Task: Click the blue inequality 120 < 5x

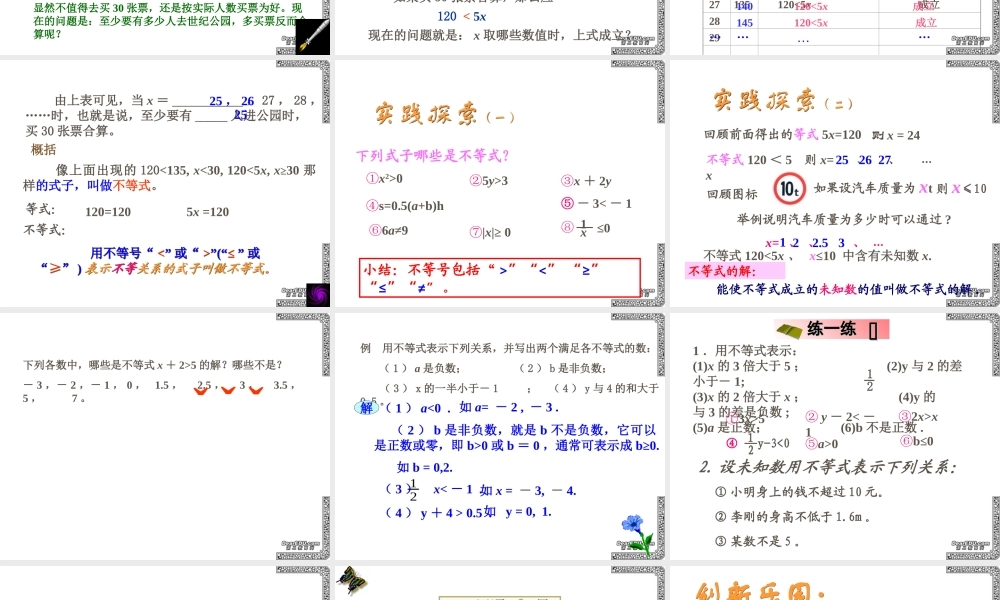Action: point(462,17)
